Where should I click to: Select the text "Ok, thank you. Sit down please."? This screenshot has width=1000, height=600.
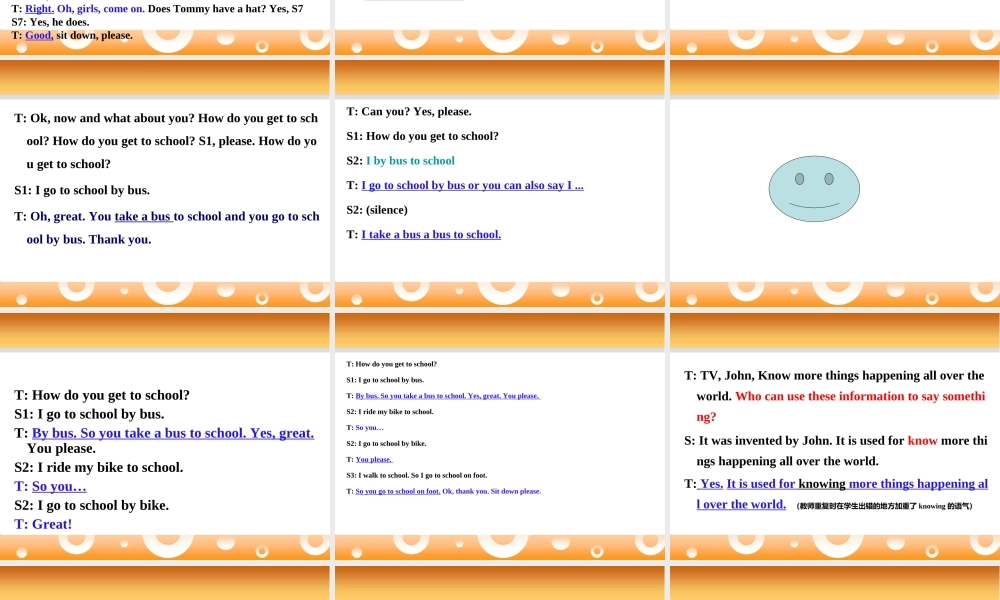[491, 491]
